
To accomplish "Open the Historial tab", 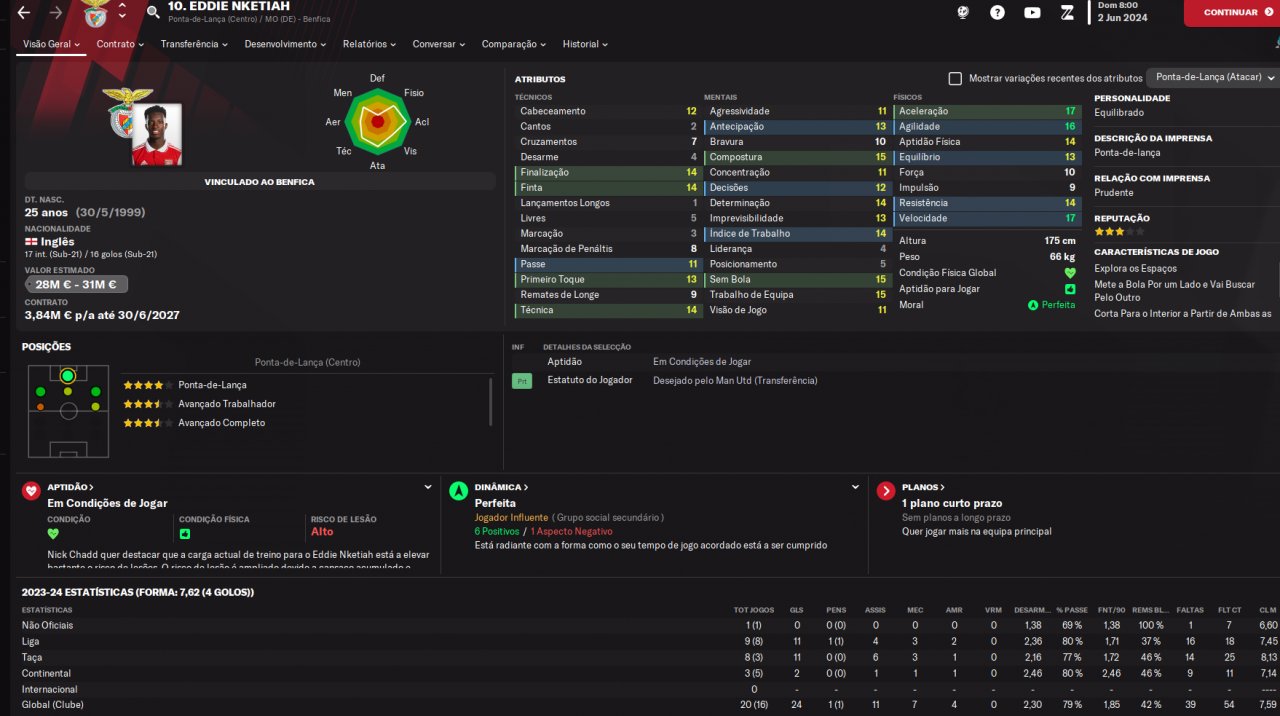I will click(x=586, y=44).
